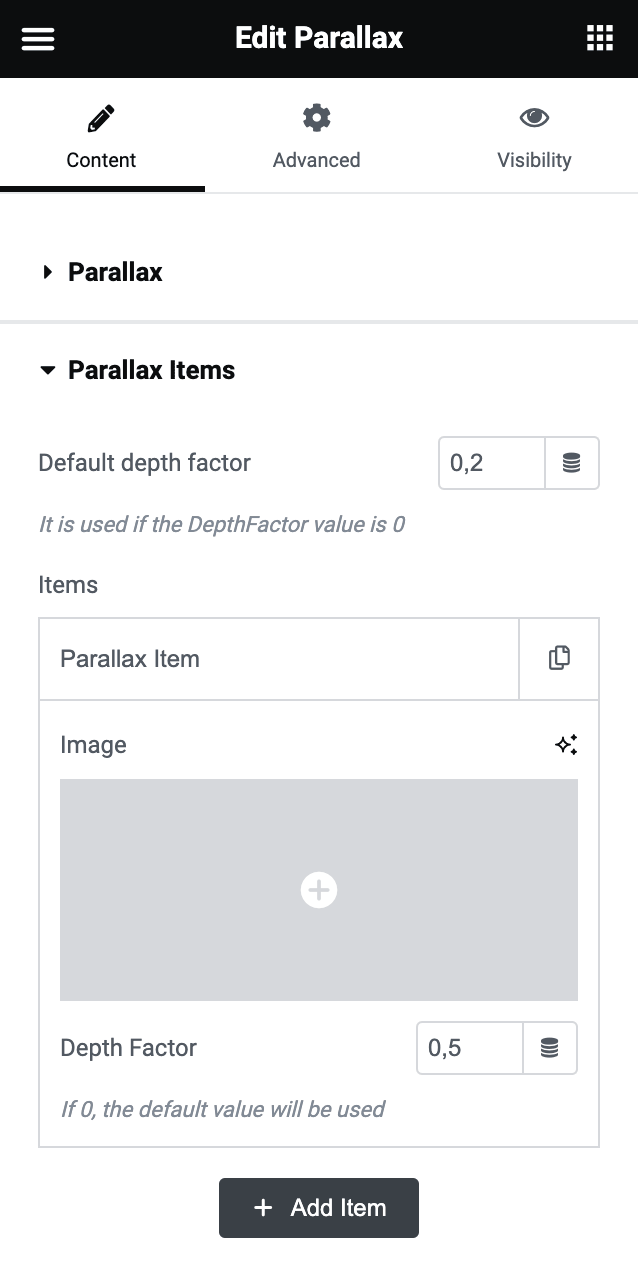Duplicate the Parallax Item
The height and width of the screenshot is (1266, 638).
(x=559, y=658)
